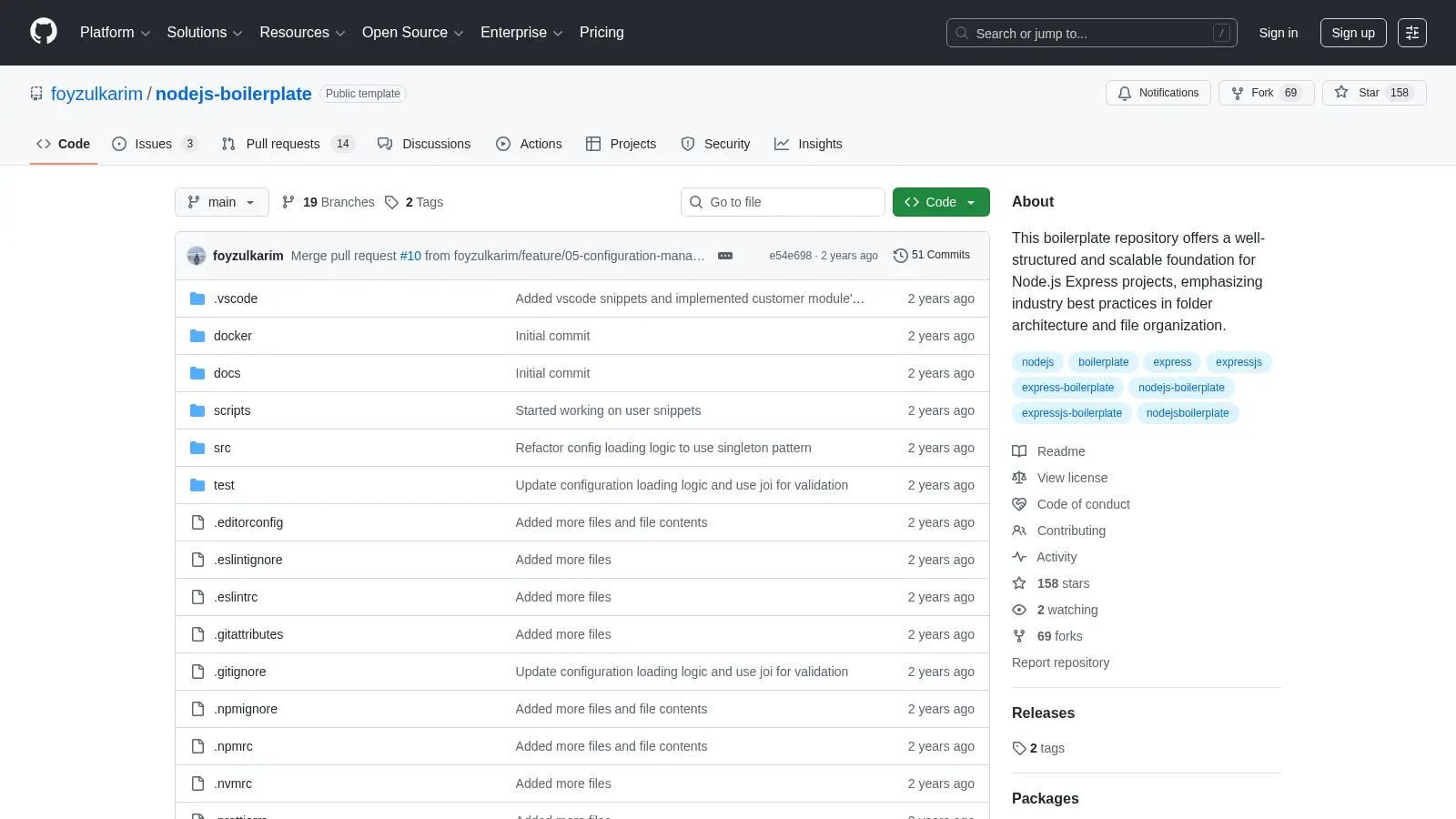Click the file icon beside .nvmrc

197,784
